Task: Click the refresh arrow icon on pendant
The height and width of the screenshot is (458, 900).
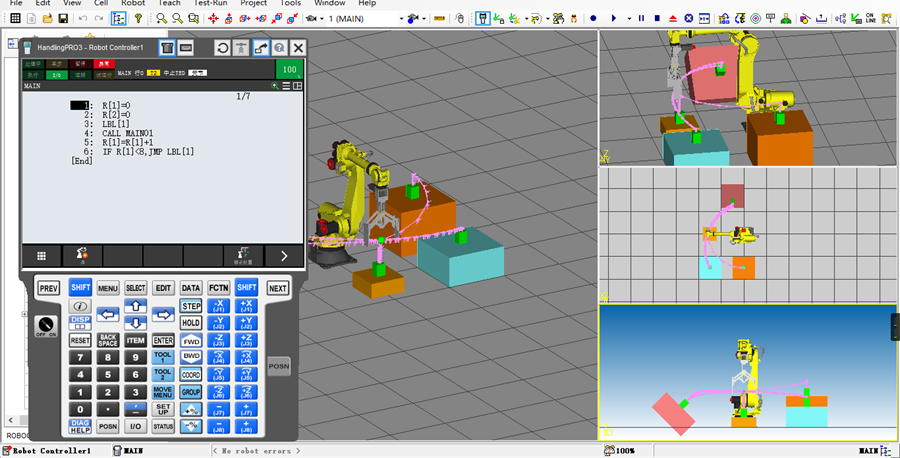Action: pyautogui.click(x=223, y=48)
